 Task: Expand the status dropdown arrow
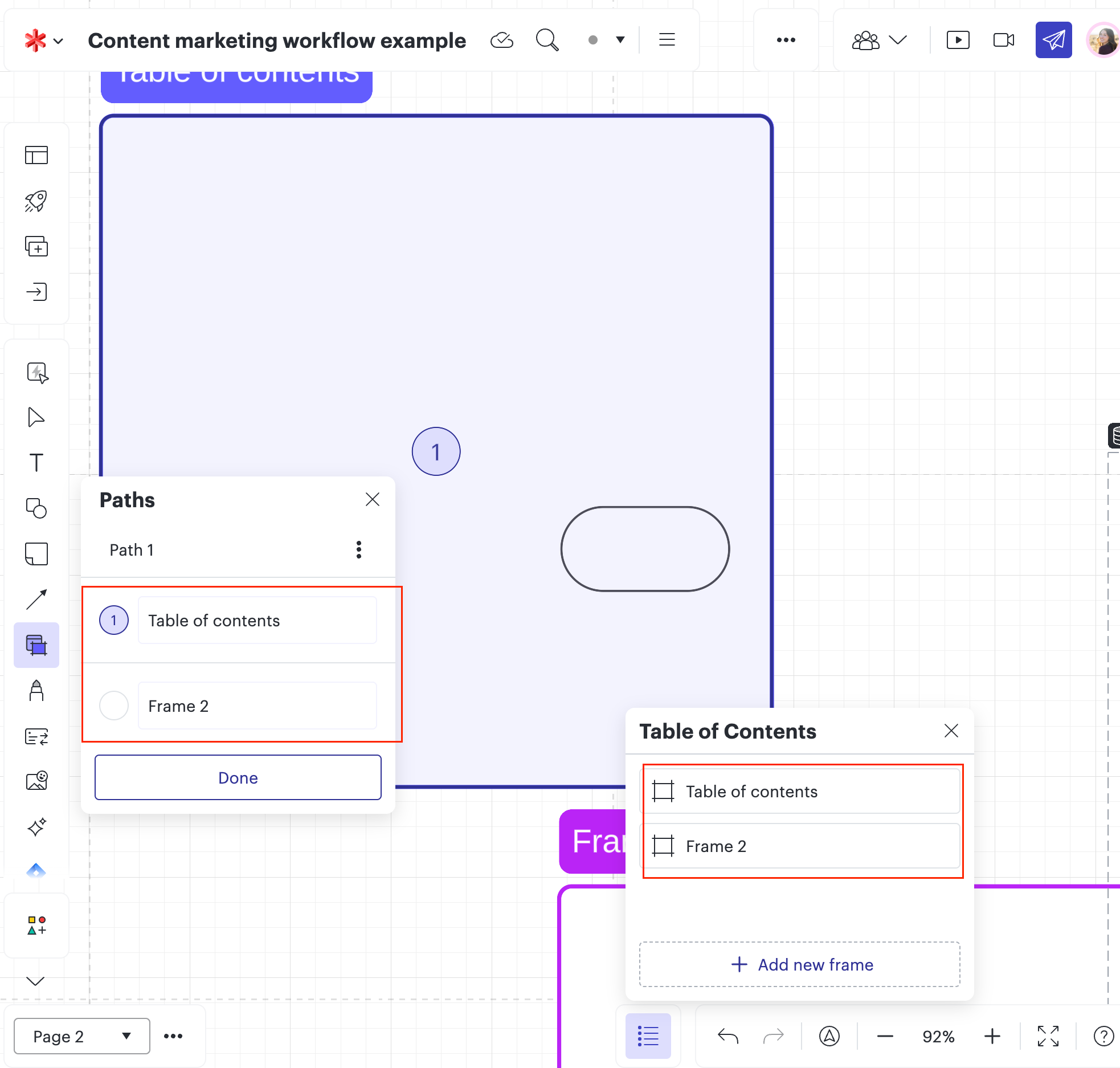pyautogui.click(x=620, y=40)
